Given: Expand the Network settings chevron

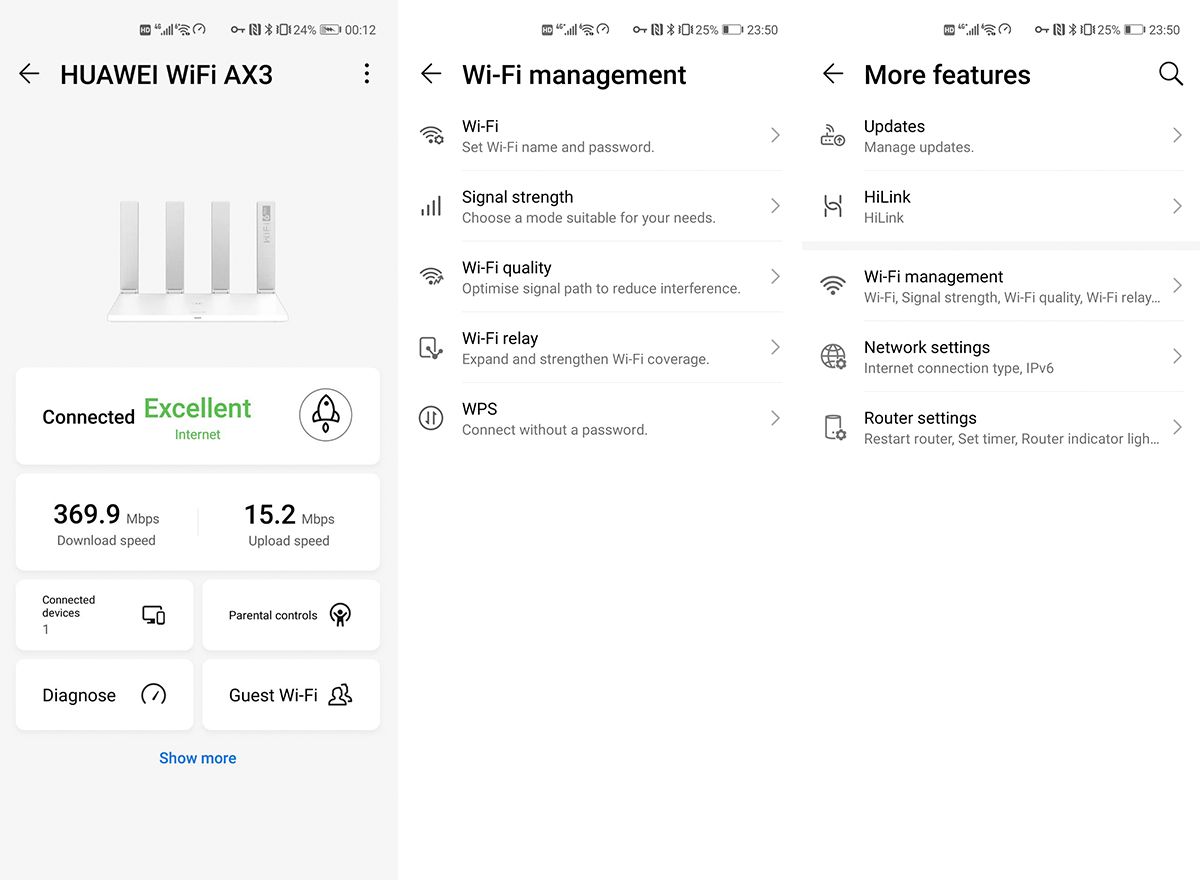Looking at the screenshot, I should (x=1177, y=356).
